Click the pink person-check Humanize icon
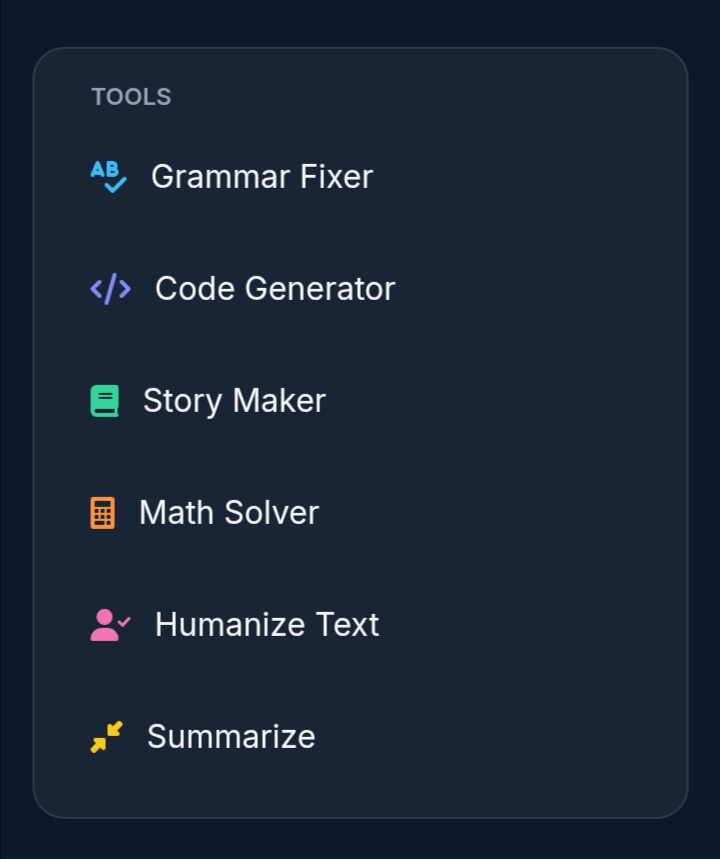The width and height of the screenshot is (720, 859). [x=109, y=625]
